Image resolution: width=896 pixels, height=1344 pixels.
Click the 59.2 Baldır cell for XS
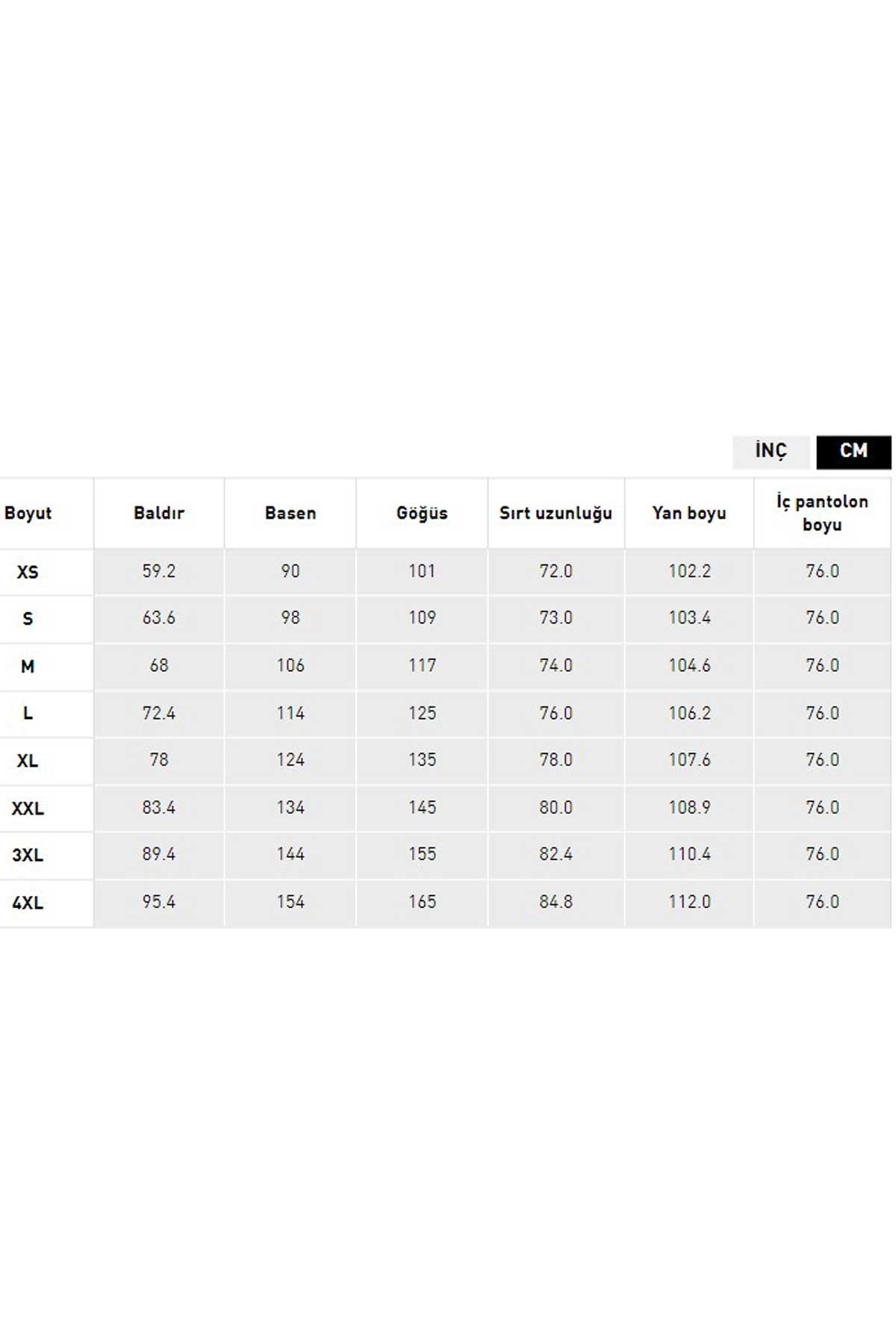pyautogui.click(x=159, y=571)
